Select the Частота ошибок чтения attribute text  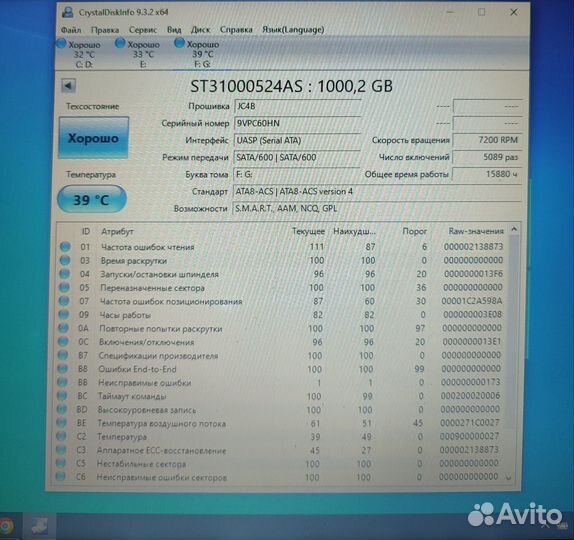[x=148, y=247]
